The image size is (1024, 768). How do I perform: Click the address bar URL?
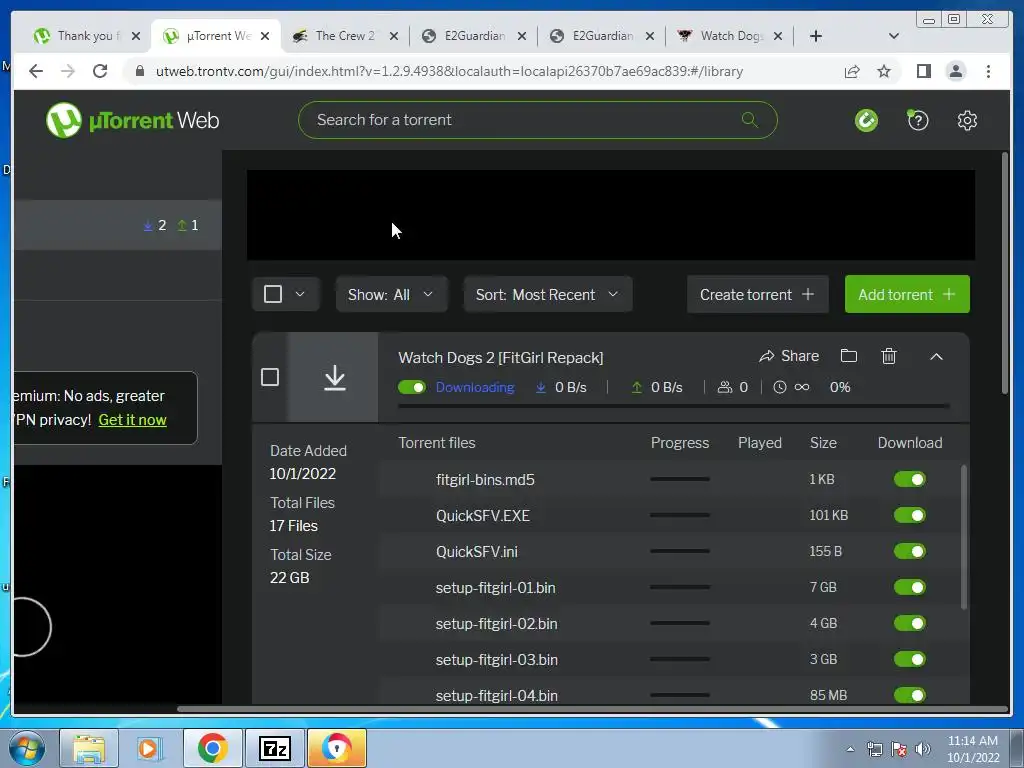click(449, 71)
